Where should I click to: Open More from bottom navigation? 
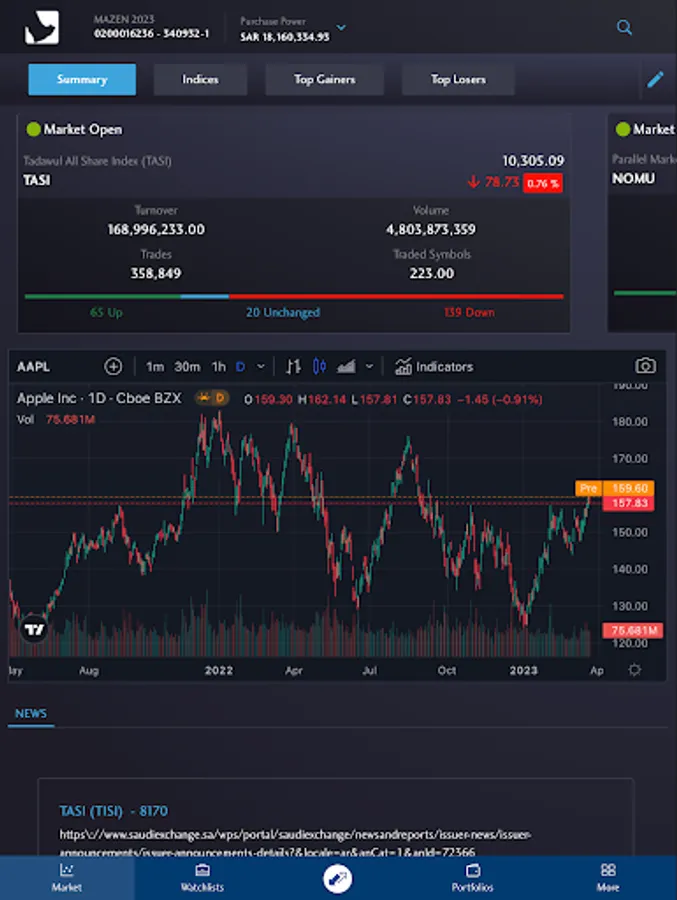pyautogui.click(x=608, y=878)
